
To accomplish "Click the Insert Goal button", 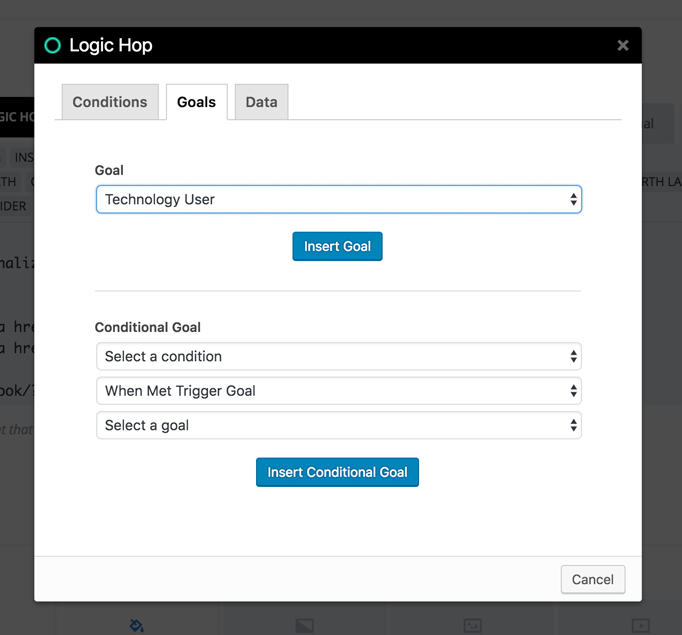I will pyautogui.click(x=338, y=246).
